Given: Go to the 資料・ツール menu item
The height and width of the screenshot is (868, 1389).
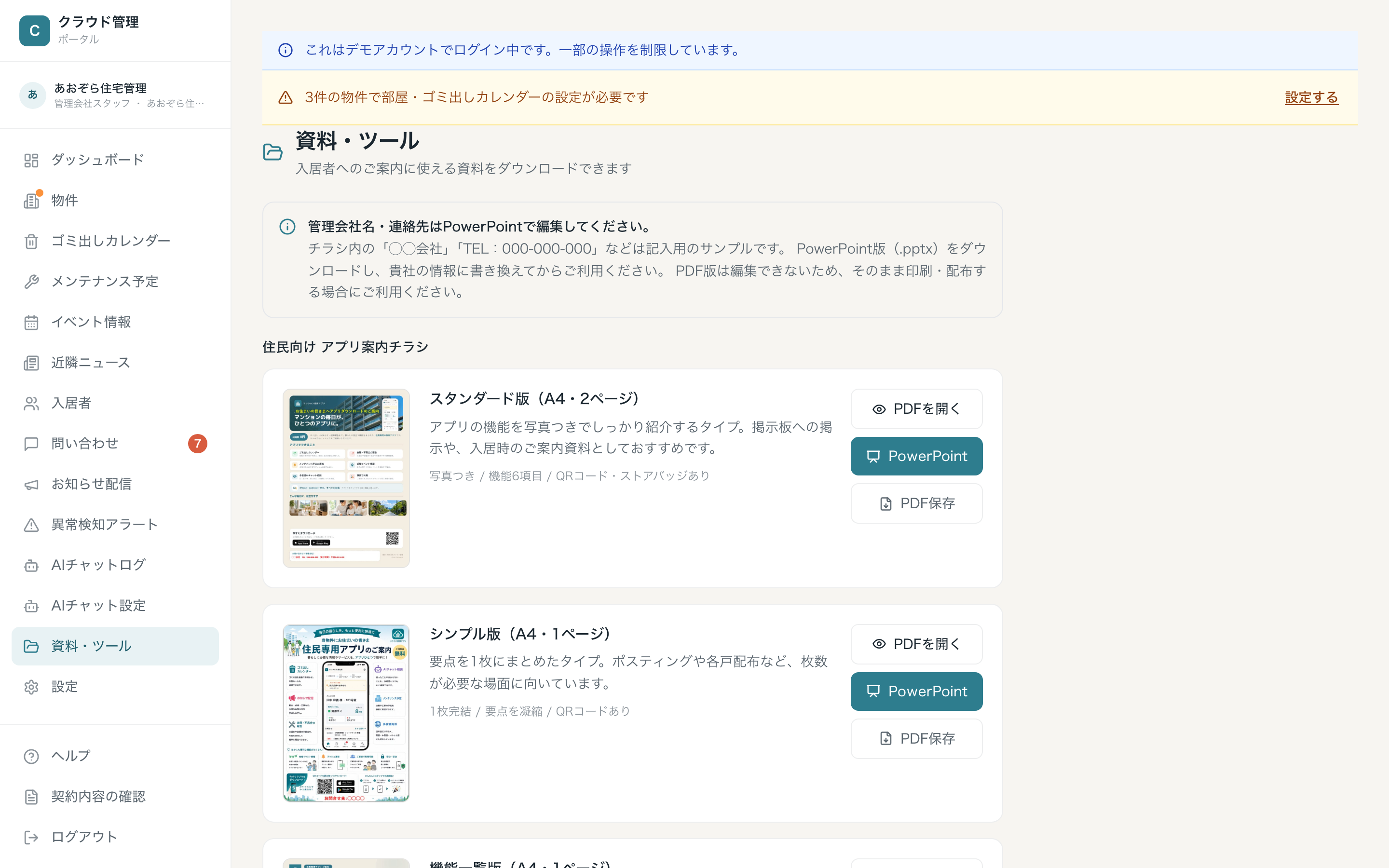Looking at the screenshot, I should tap(115, 646).
